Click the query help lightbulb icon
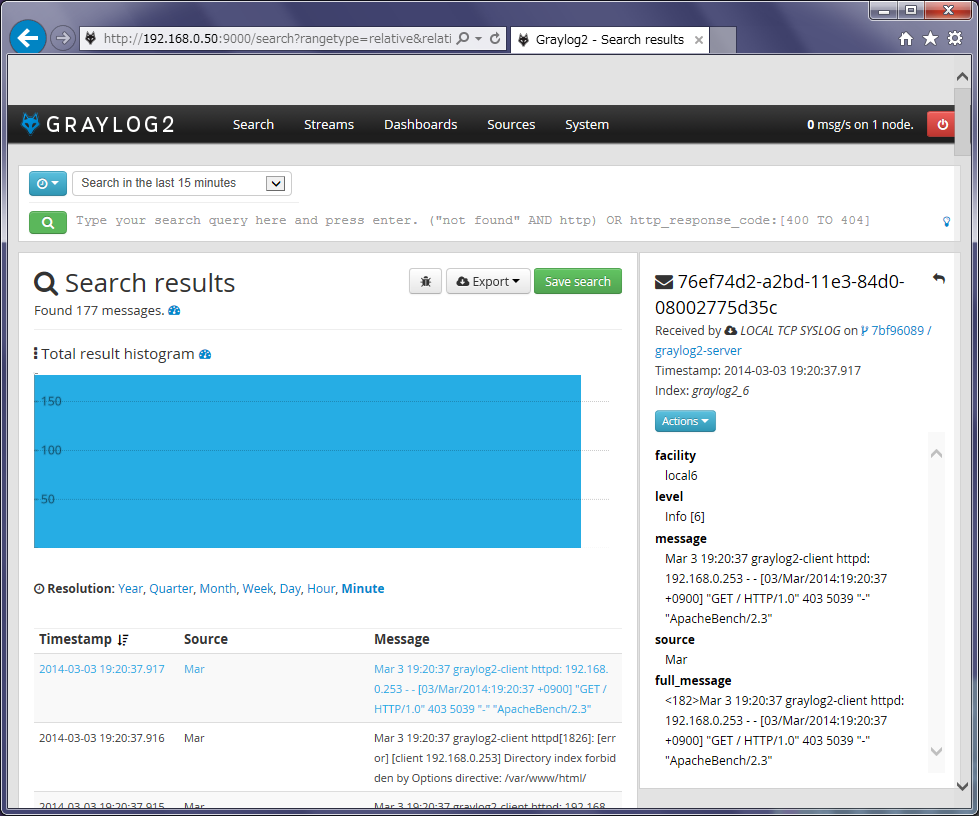The width and height of the screenshot is (979, 816). [x=947, y=221]
